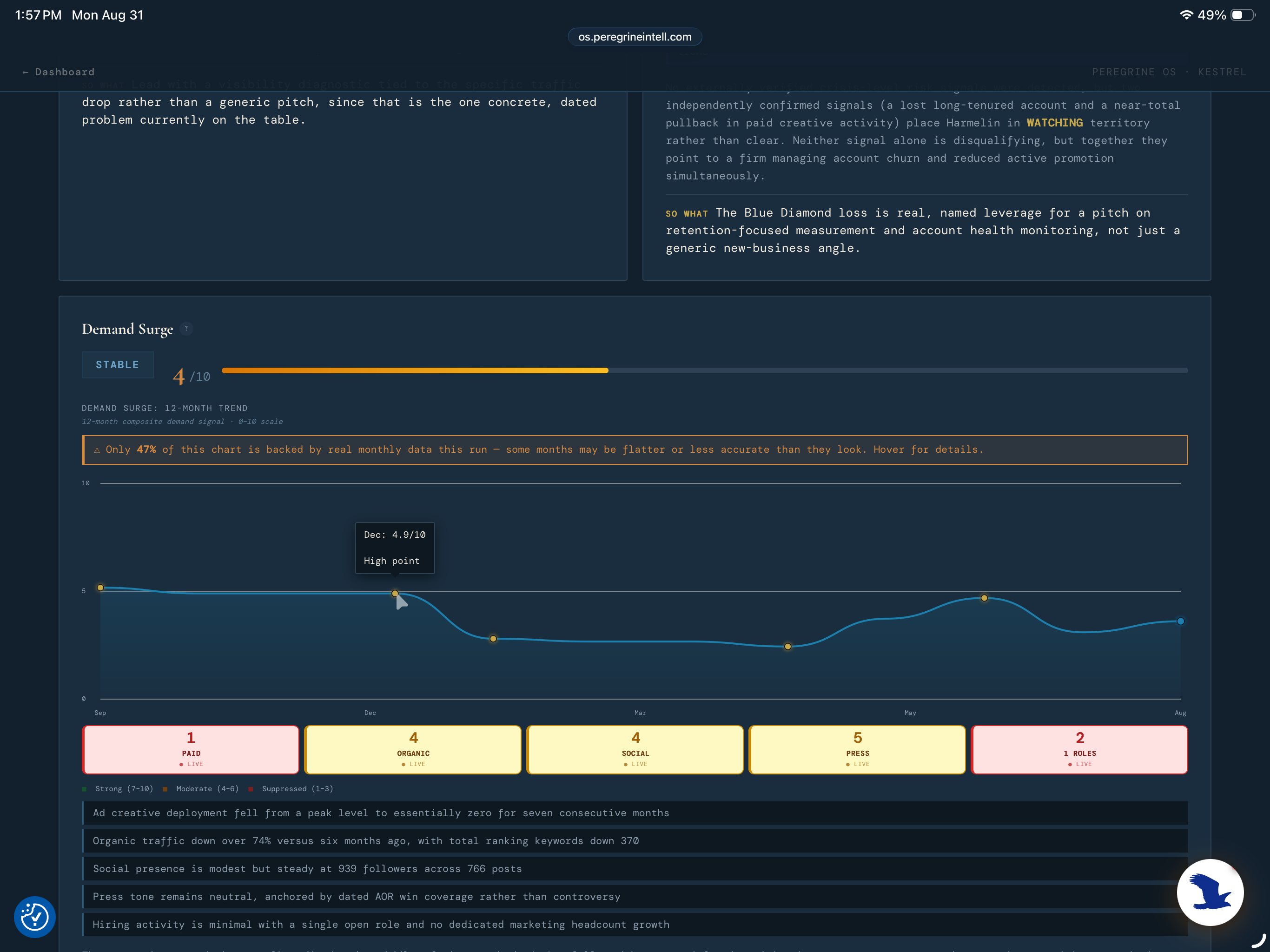Tap the Wi-Fi status icon
1270x952 pixels.
coord(1186,15)
